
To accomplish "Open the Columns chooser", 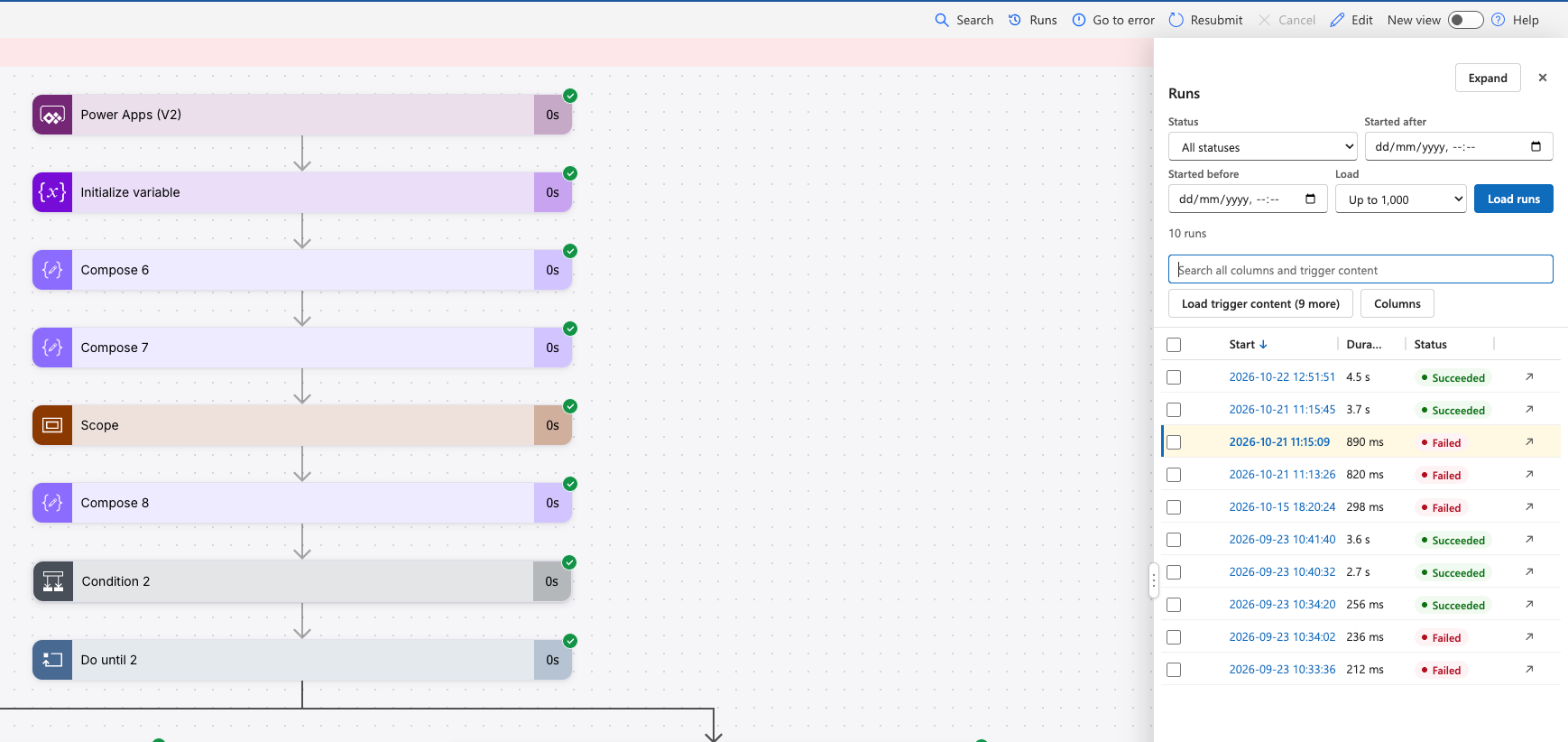I will coord(1397,303).
